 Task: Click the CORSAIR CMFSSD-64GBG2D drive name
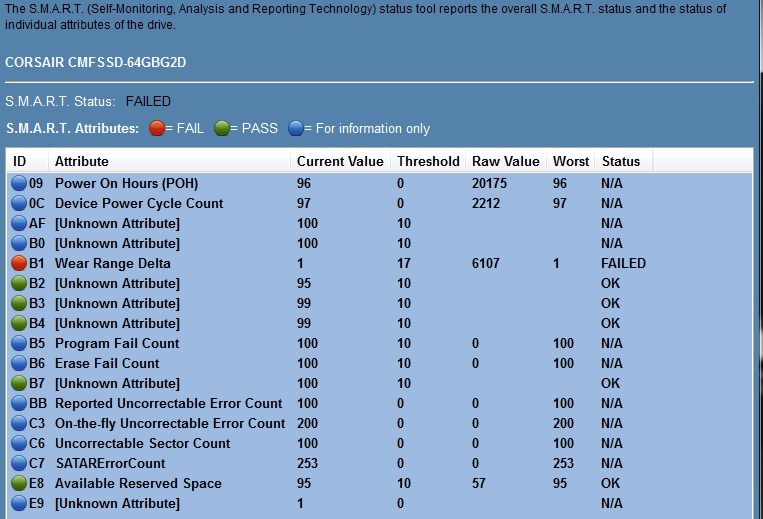point(95,62)
